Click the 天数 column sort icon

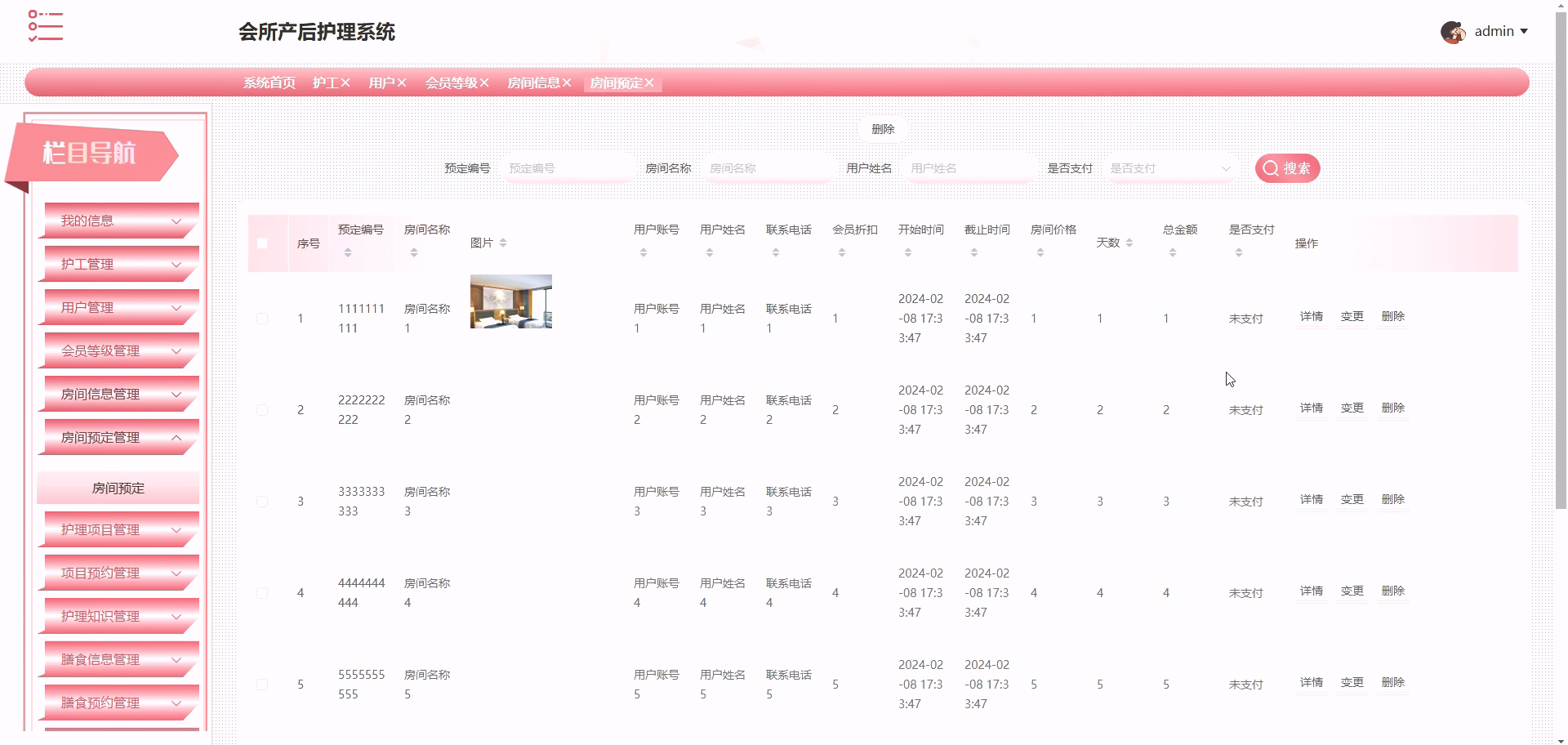[x=1129, y=243]
